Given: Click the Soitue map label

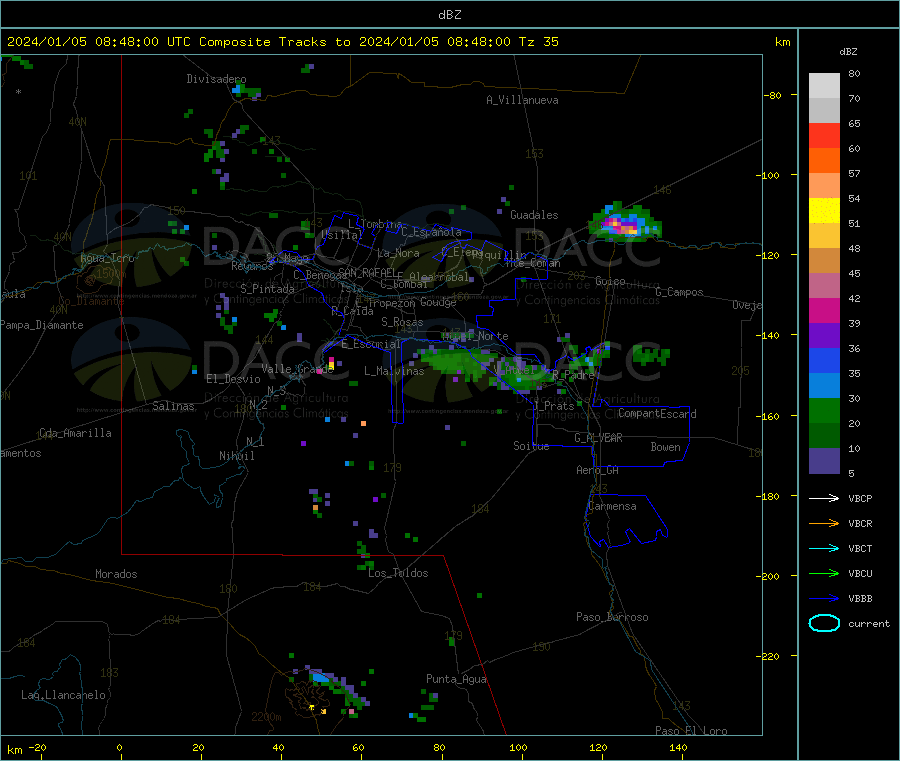Looking at the screenshot, I should [x=531, y=446].
